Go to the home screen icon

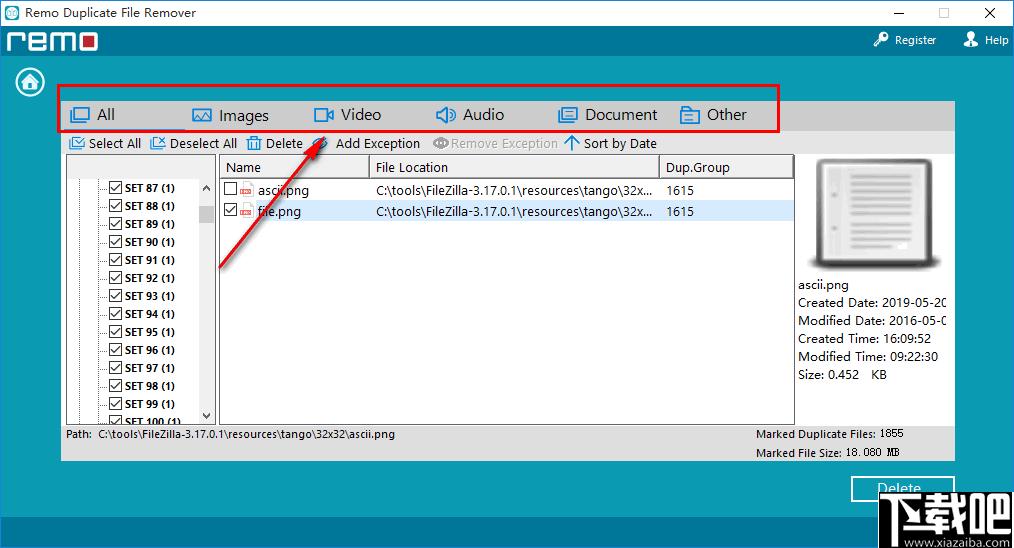point(30,82)
